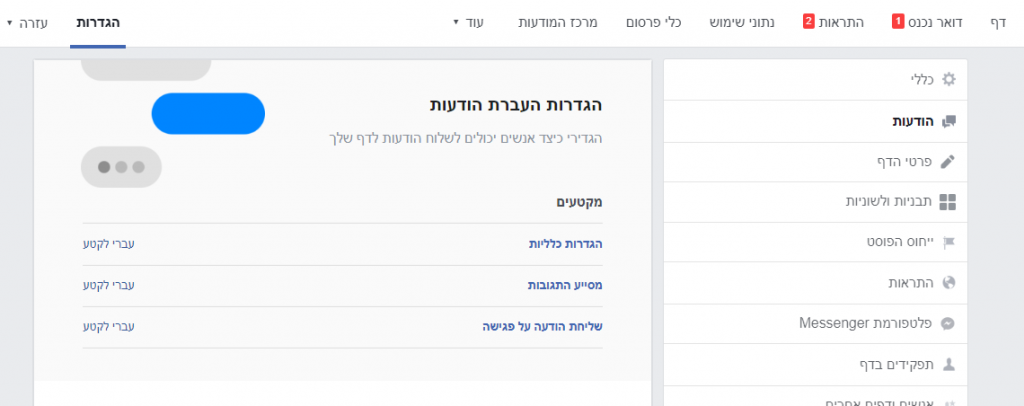Screen dimensions: 1024x406
Task: Click the flag icon beside ייחוס הפוסט
Action: 949,242
